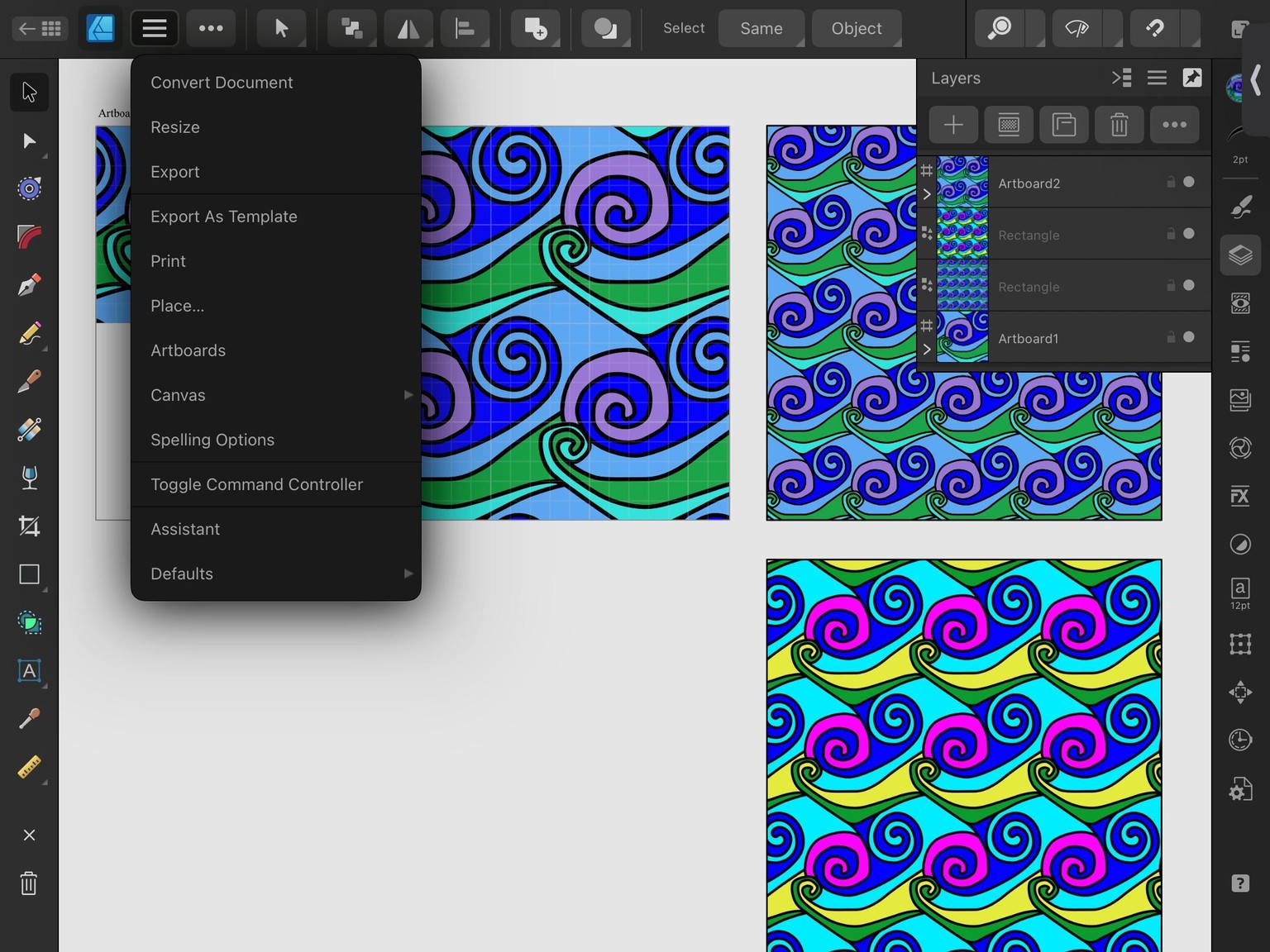Open the Designer persona icon
Viewport: 1270px width, 952px height.
(x=100, y=28)
